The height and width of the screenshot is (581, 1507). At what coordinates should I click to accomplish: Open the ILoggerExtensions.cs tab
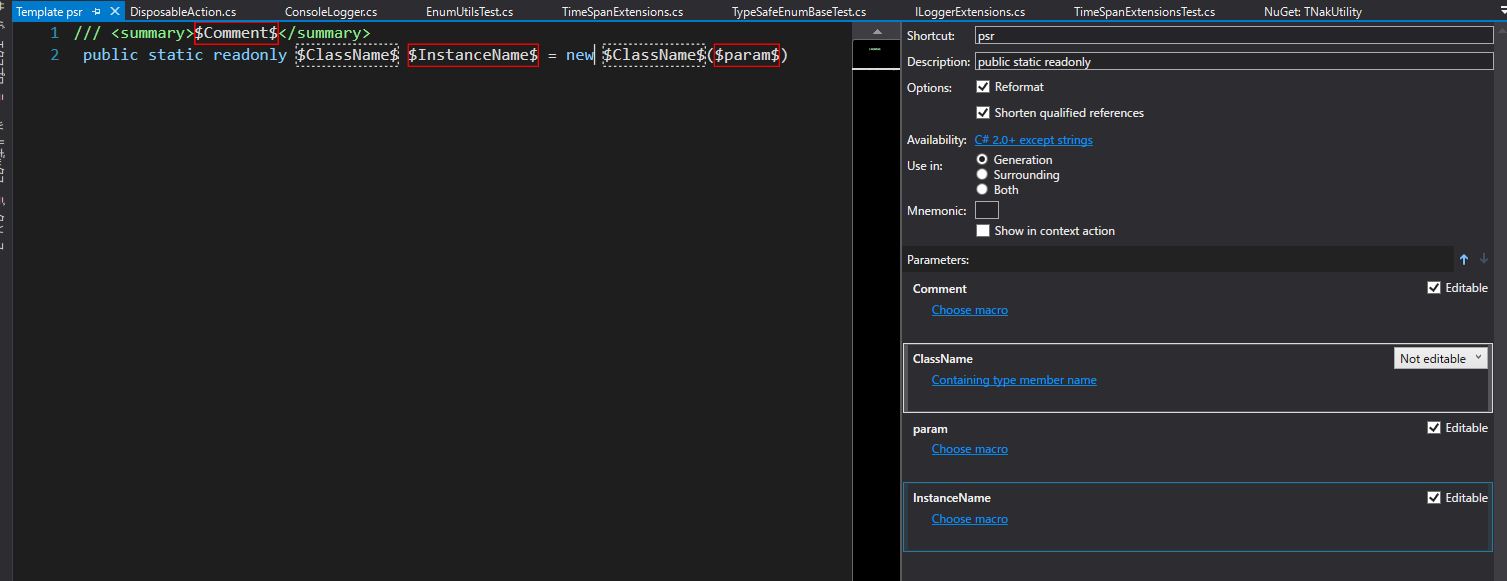pos(969,12)
